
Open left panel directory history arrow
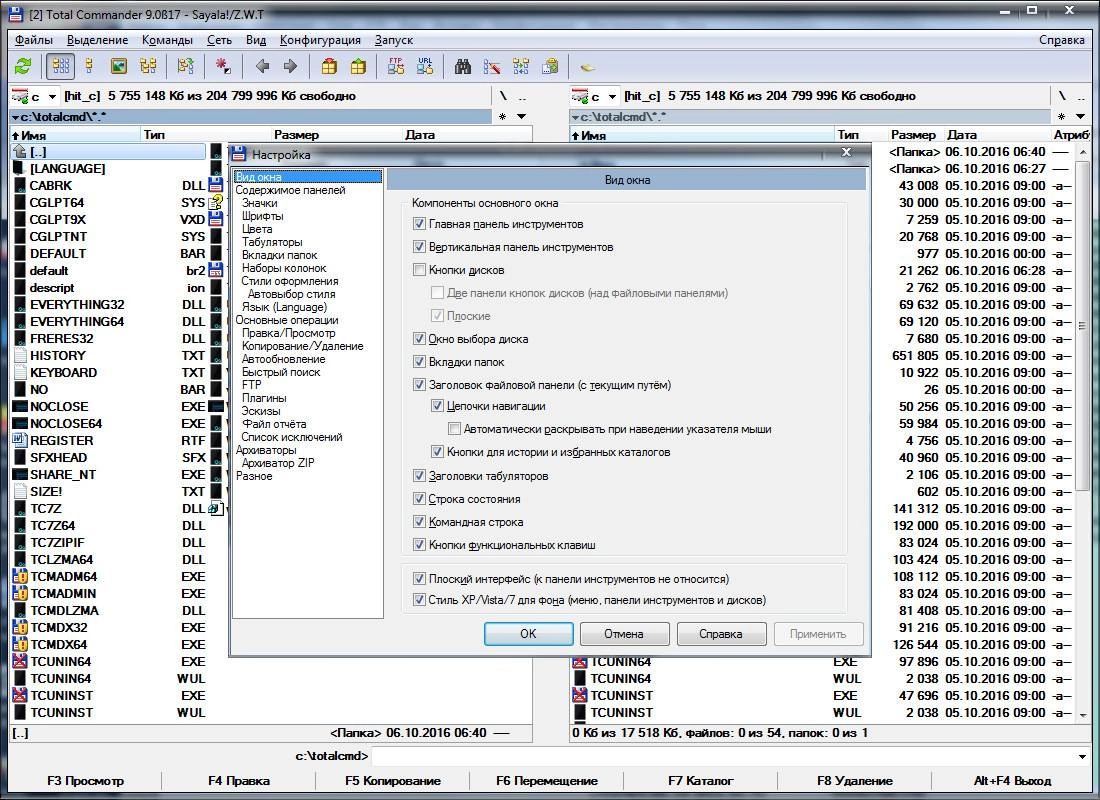tap(522, 116)
